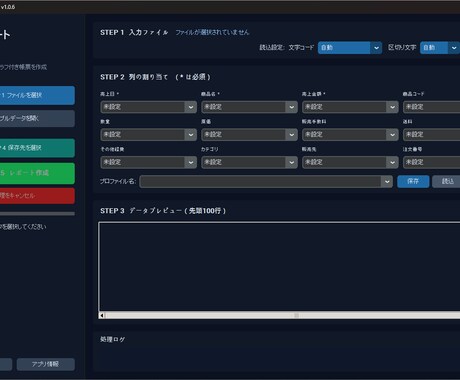This screenshot has height=380, width=460.
Task: Expand the 売上金額 column dropdown
Action: (350, 107)
